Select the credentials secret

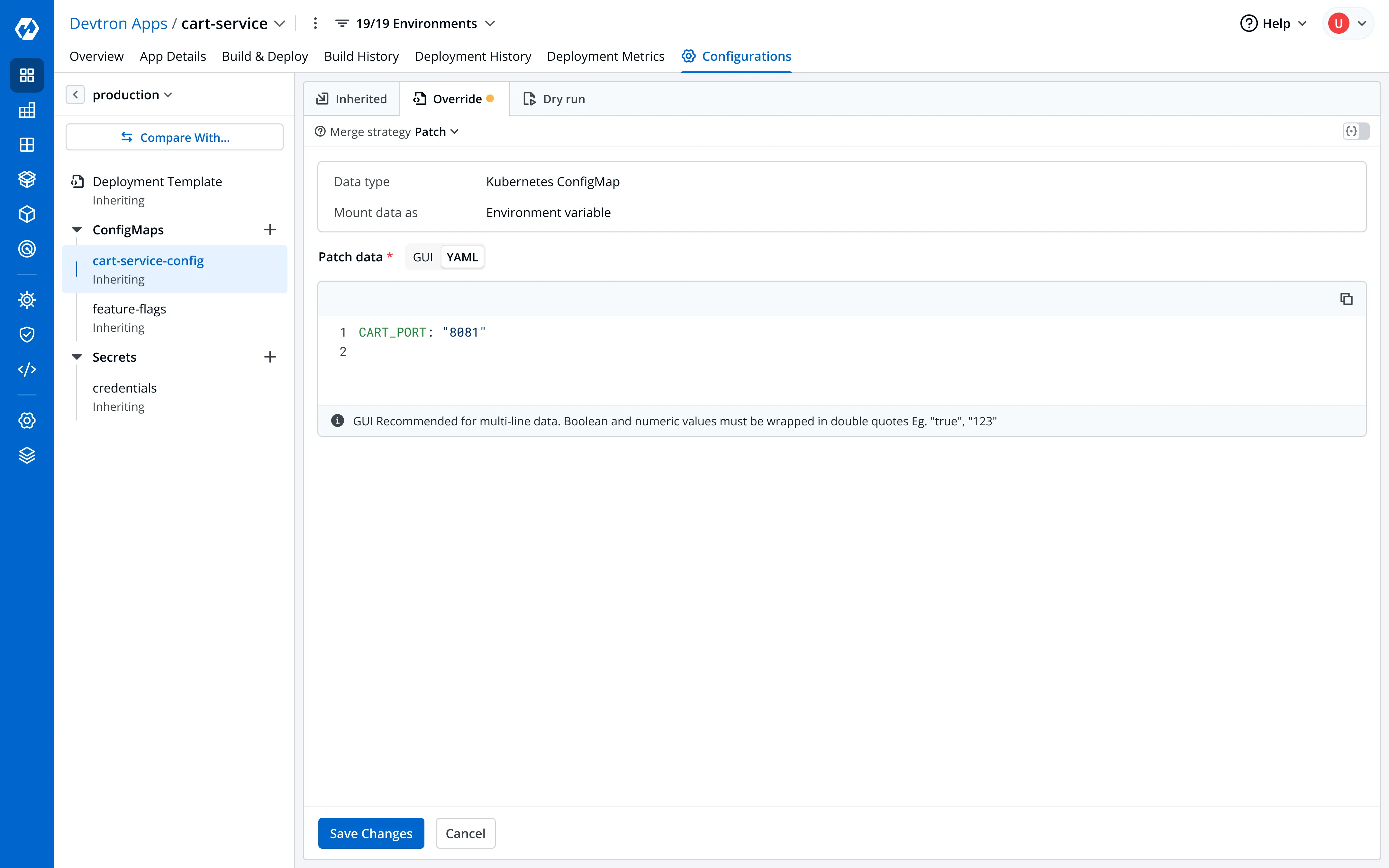click(175, 397)
